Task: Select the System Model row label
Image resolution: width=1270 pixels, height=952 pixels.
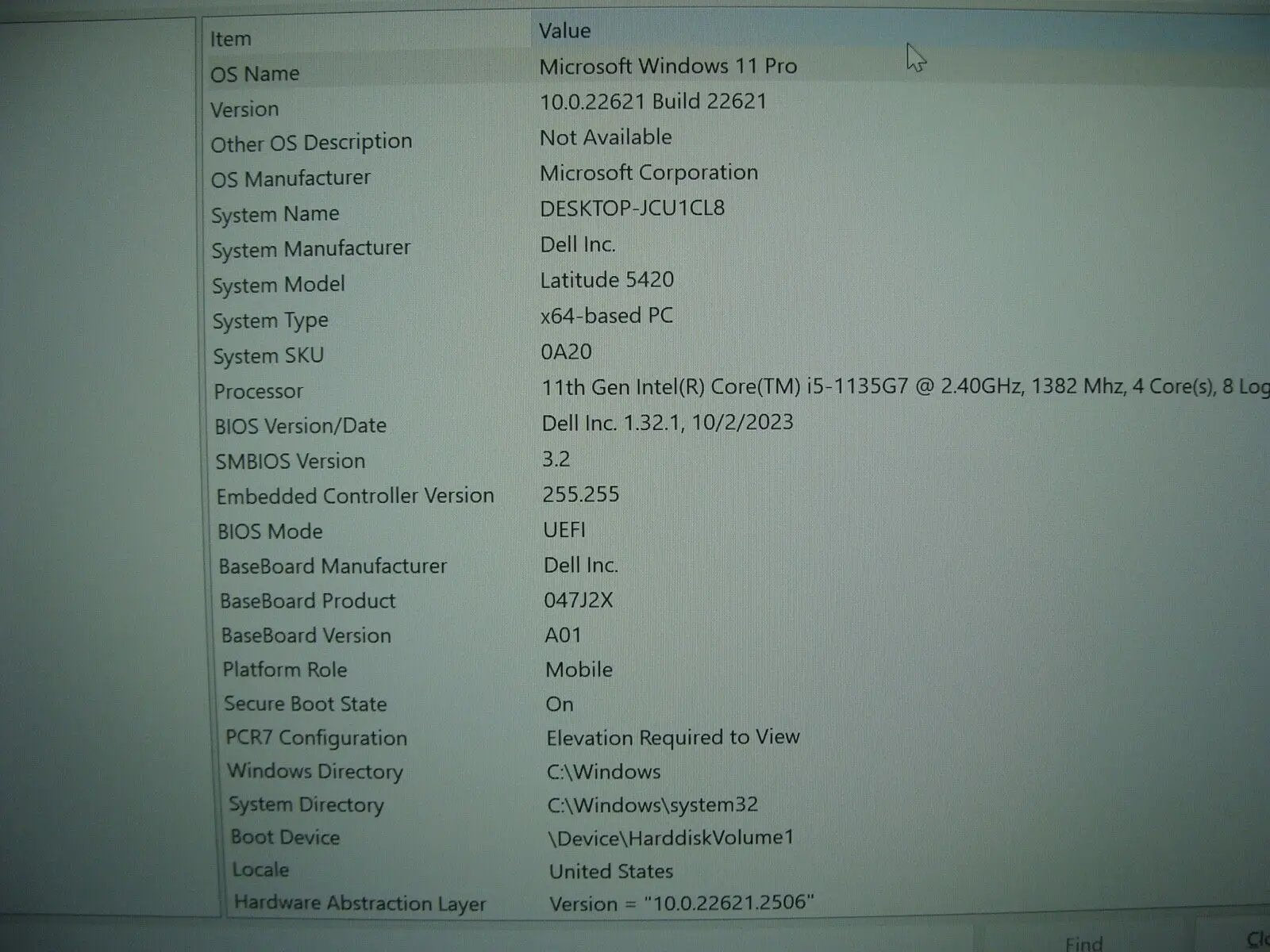Action: tap(278, 285)
